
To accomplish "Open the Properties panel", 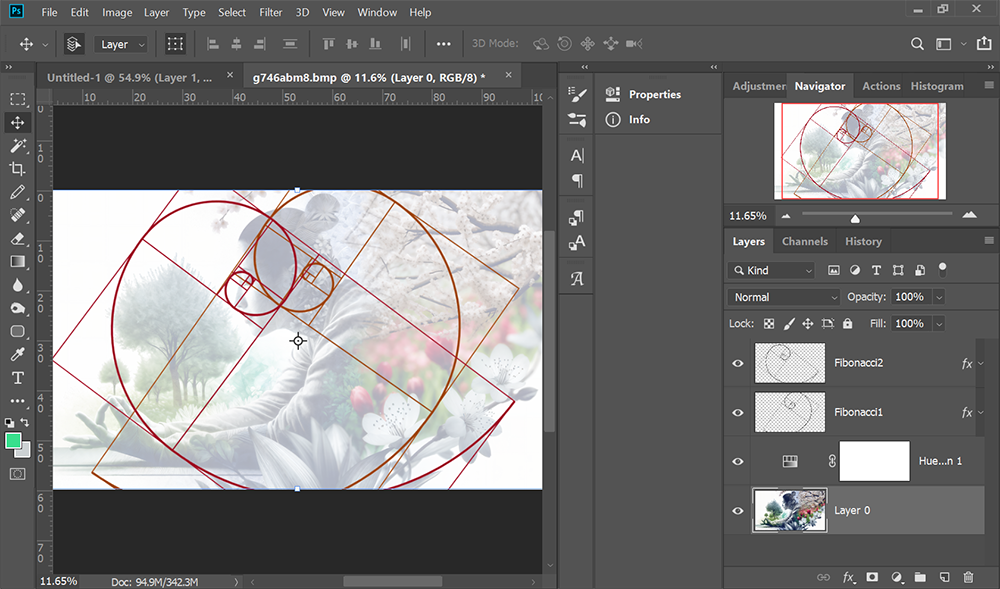I will [x=654, y=94].
